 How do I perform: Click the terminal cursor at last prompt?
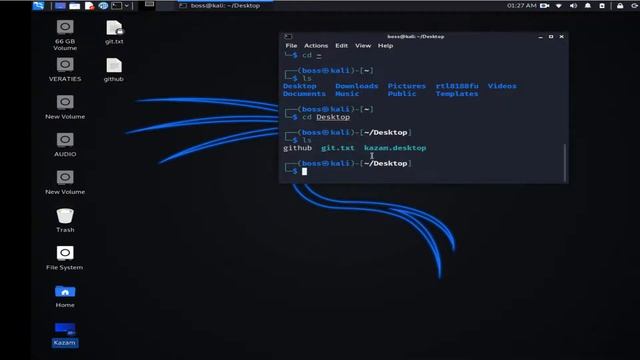point(304,171)
